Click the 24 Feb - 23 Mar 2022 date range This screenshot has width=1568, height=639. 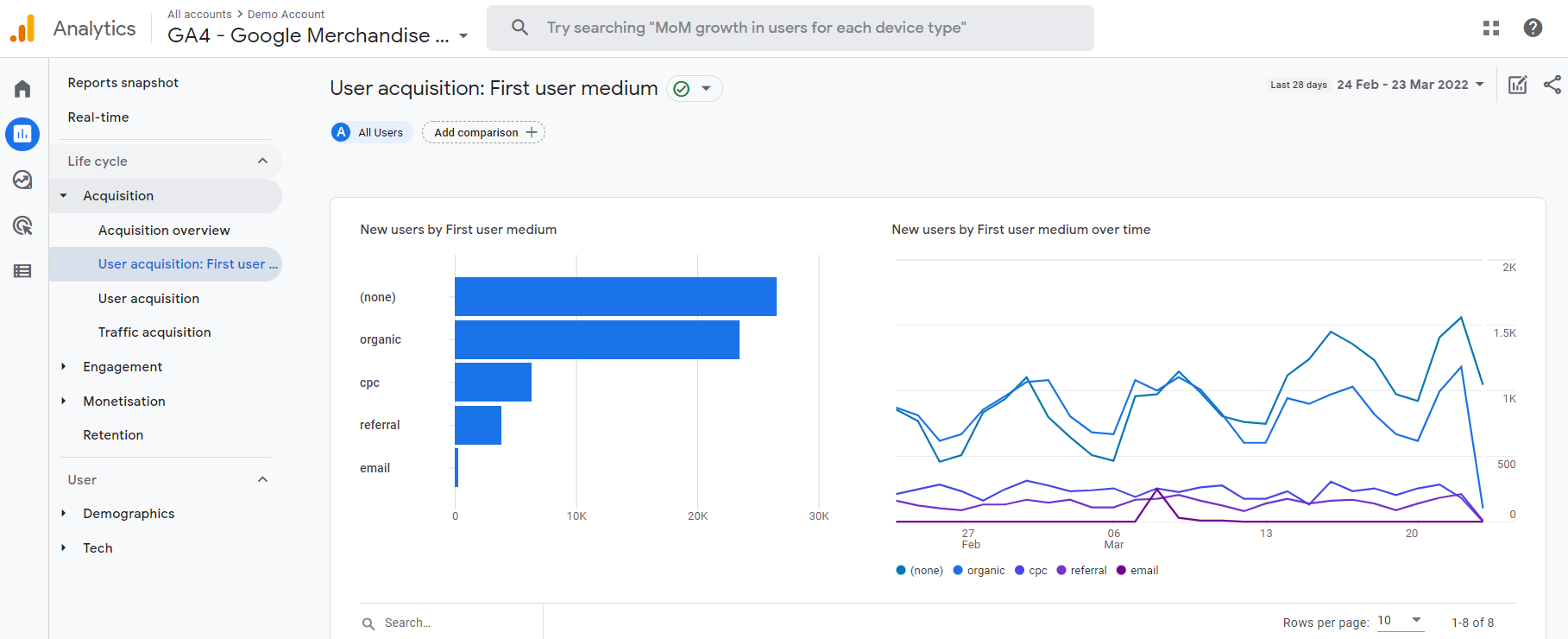(1402, 85)
